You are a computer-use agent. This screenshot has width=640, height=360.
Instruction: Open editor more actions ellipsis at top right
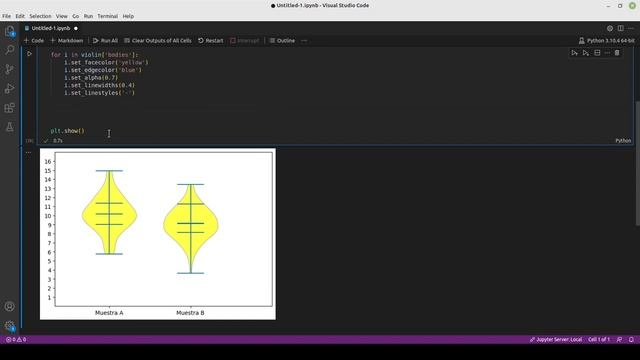[x=631, y=28]
